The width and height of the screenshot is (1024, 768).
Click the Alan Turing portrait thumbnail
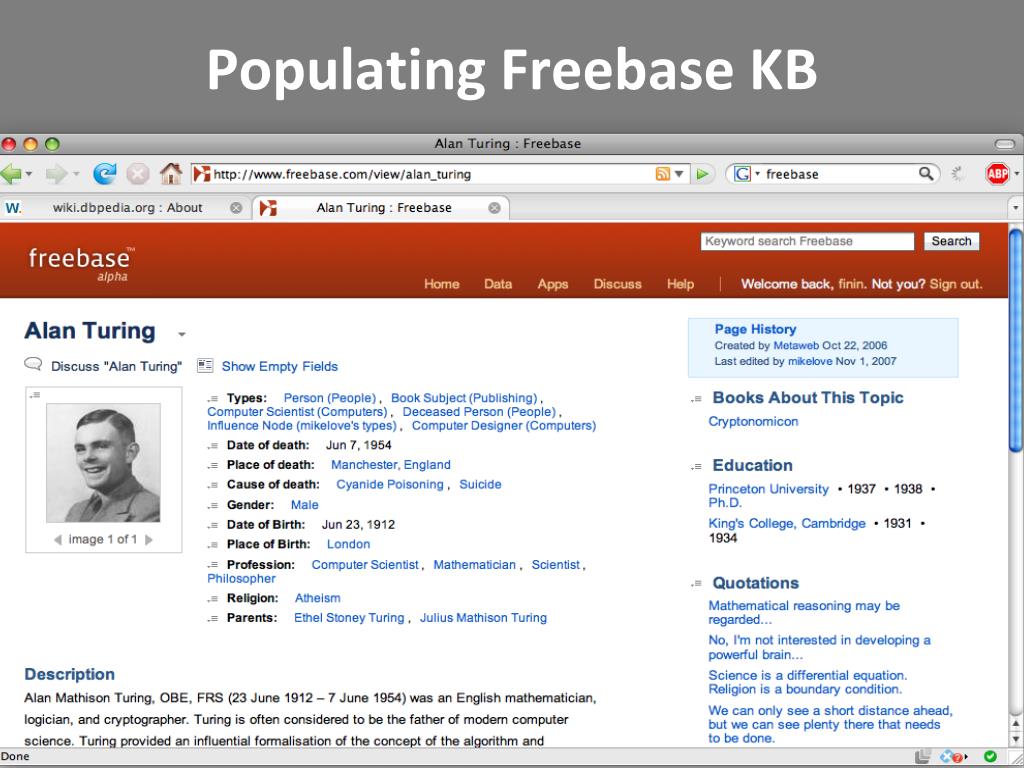coord(103,462)
